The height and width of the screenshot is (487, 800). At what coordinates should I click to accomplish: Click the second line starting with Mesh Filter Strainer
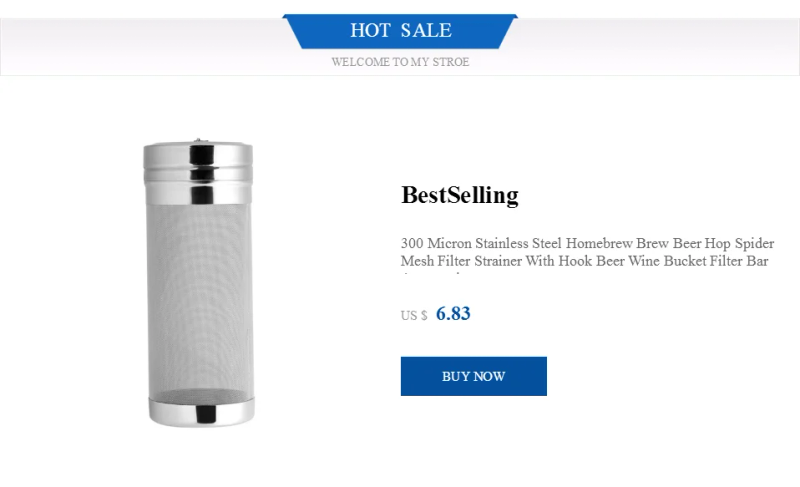[584, 261]
